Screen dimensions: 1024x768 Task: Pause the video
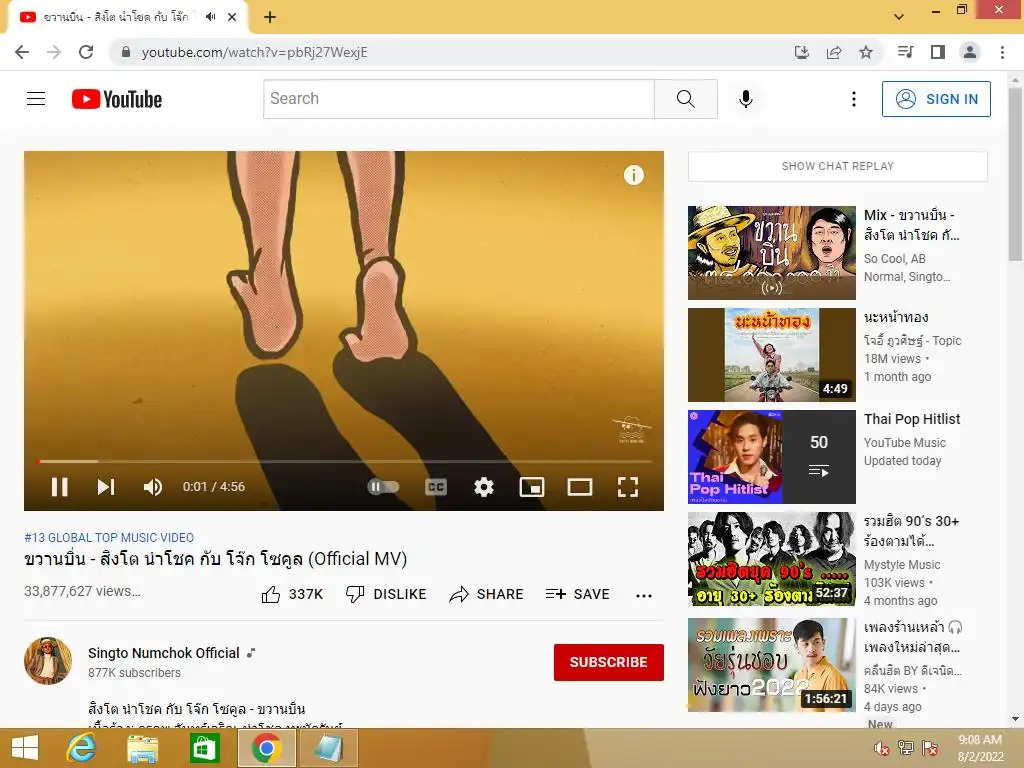tap(59, 487)
